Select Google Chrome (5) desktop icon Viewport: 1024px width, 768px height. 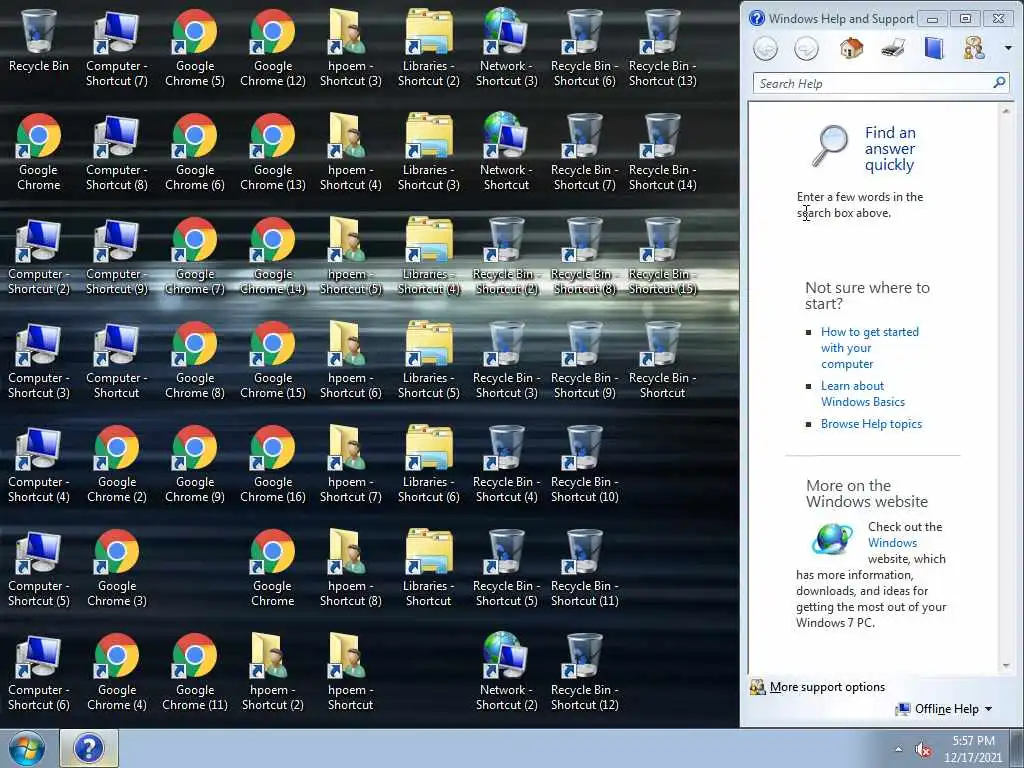[195, 48]
